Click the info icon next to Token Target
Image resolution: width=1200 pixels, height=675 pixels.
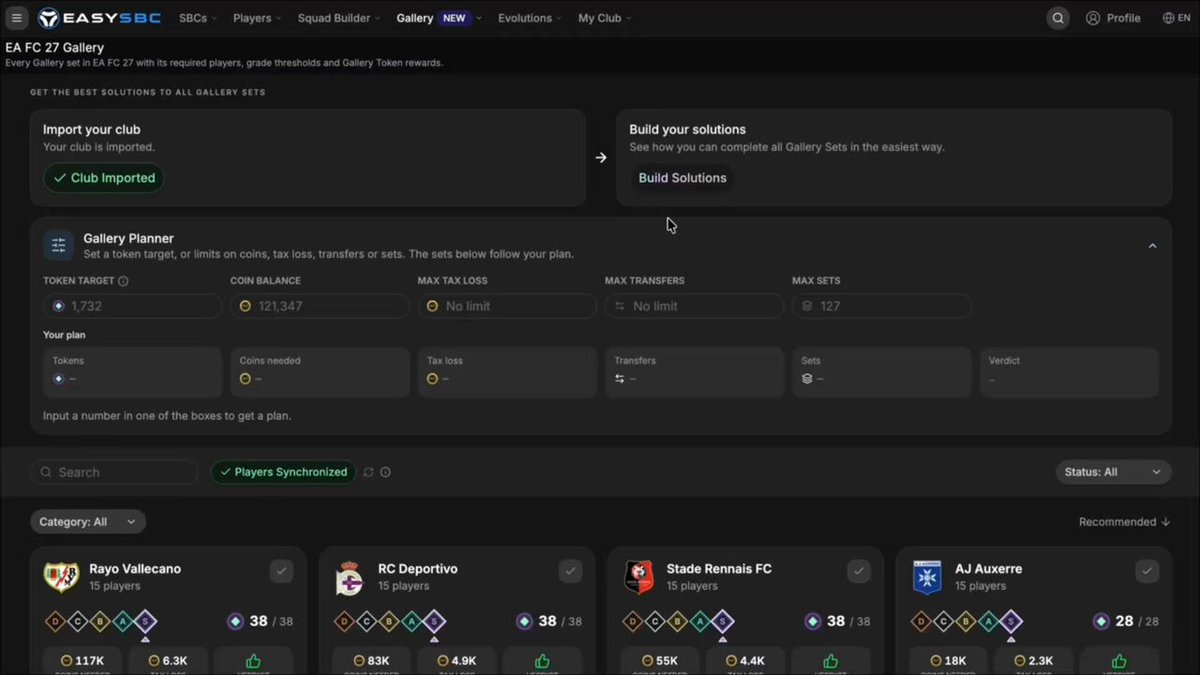coord(123,281)
